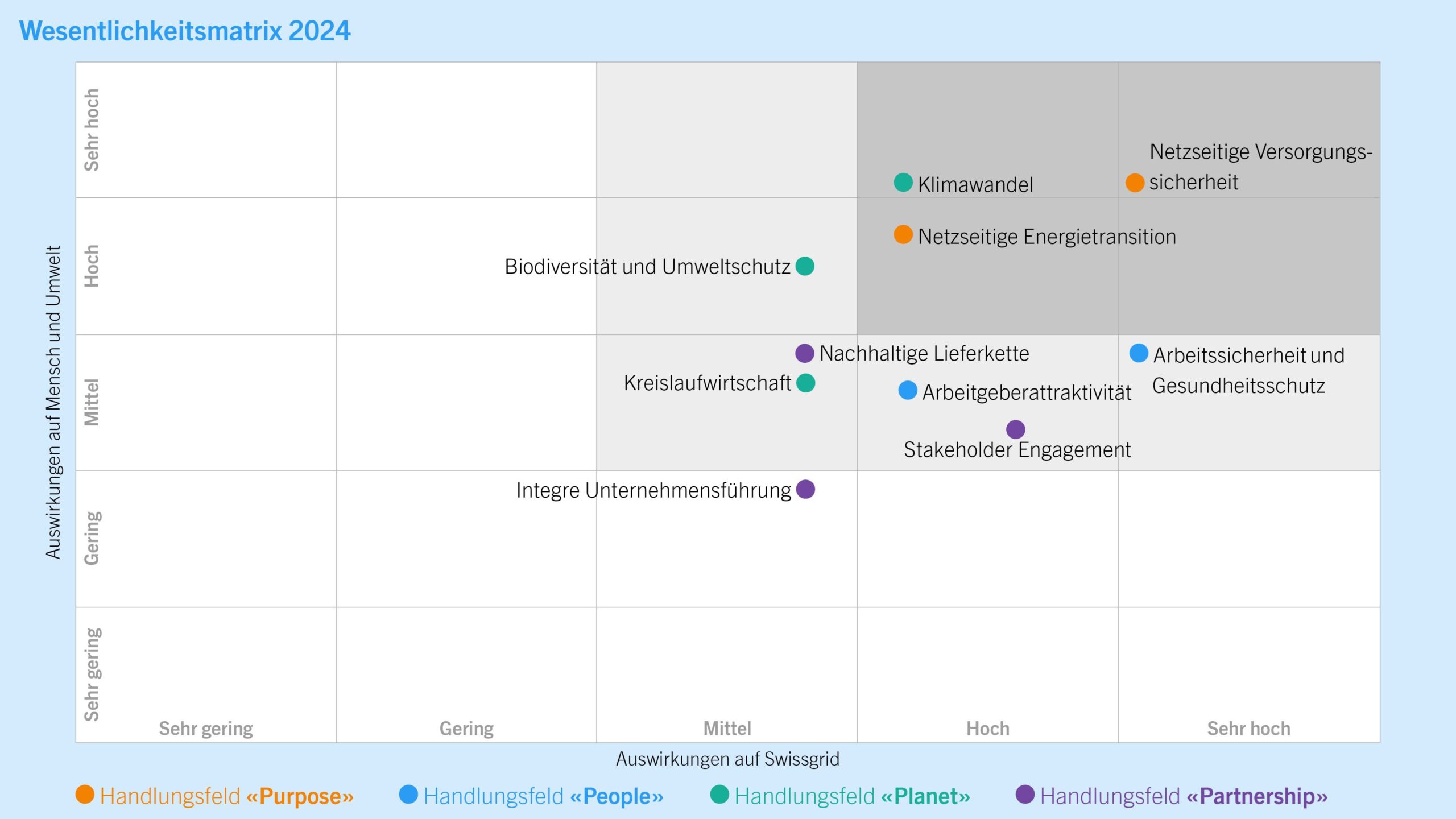Click the x-axis title Auswirkungen auf Swissgrid
This screenshot has height=819, width=1456.
point(727,759)
